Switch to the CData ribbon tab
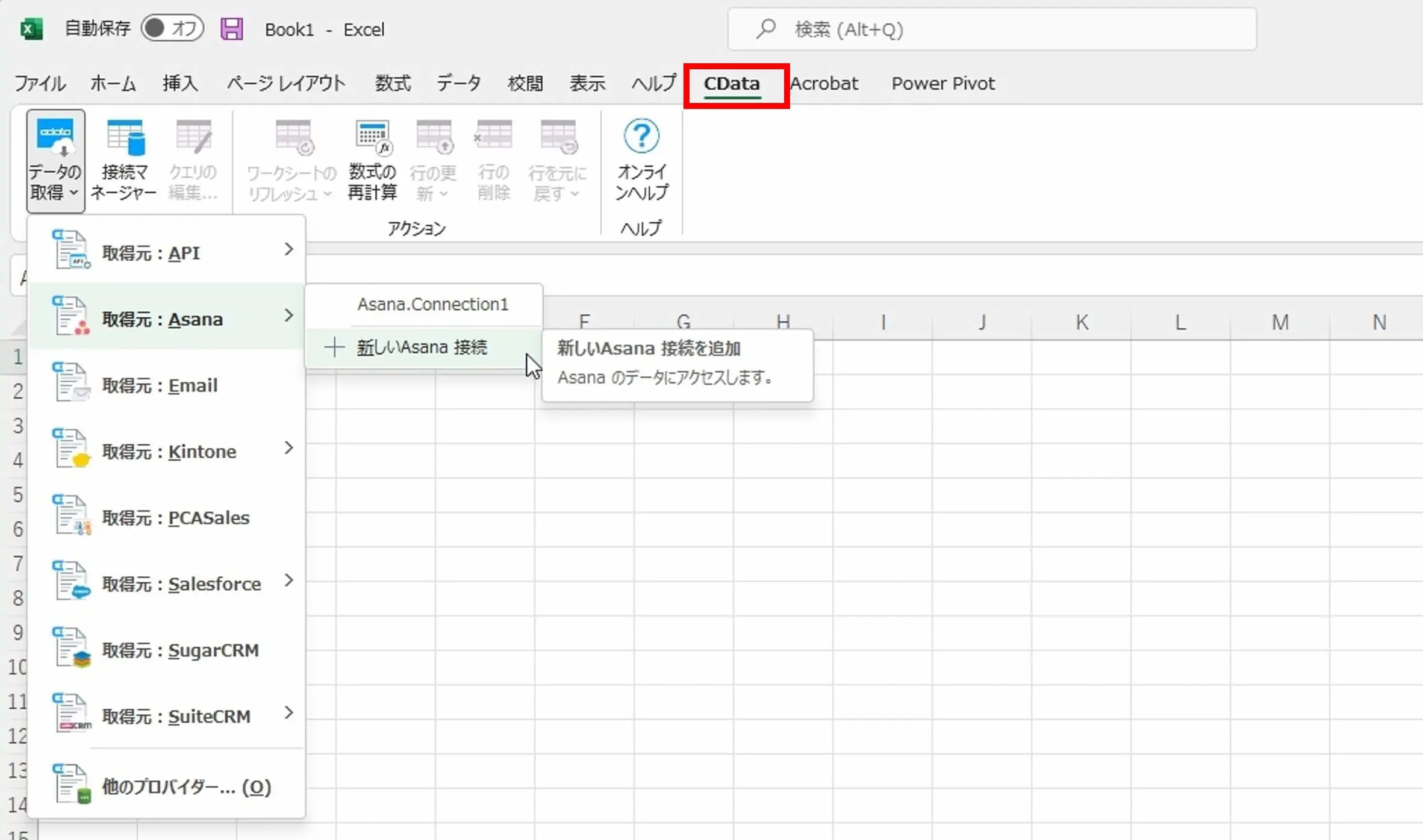 [732, 84]
